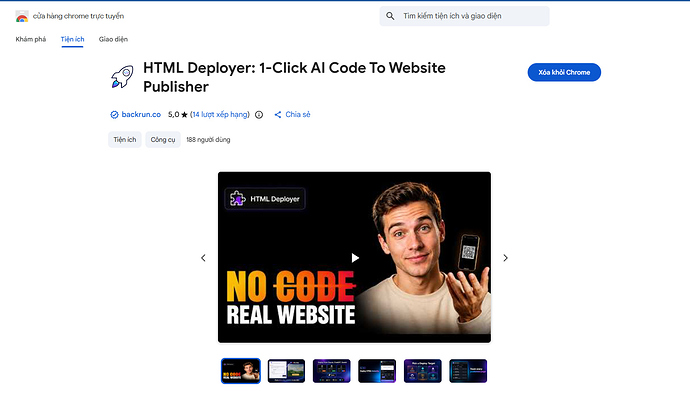Go to previous slide with left chevron
Viewport: 690px width, 402px height.
pyautogui.click(x=203, y=258)
